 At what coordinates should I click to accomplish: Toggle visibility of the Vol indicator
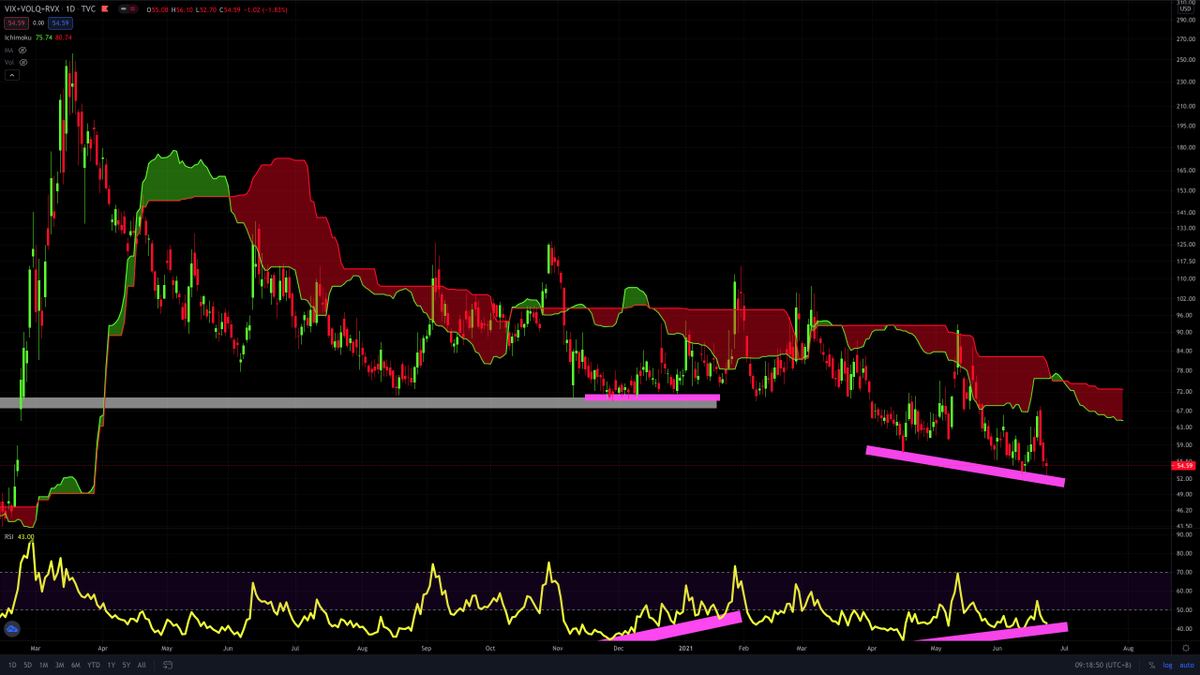[22, 61]
